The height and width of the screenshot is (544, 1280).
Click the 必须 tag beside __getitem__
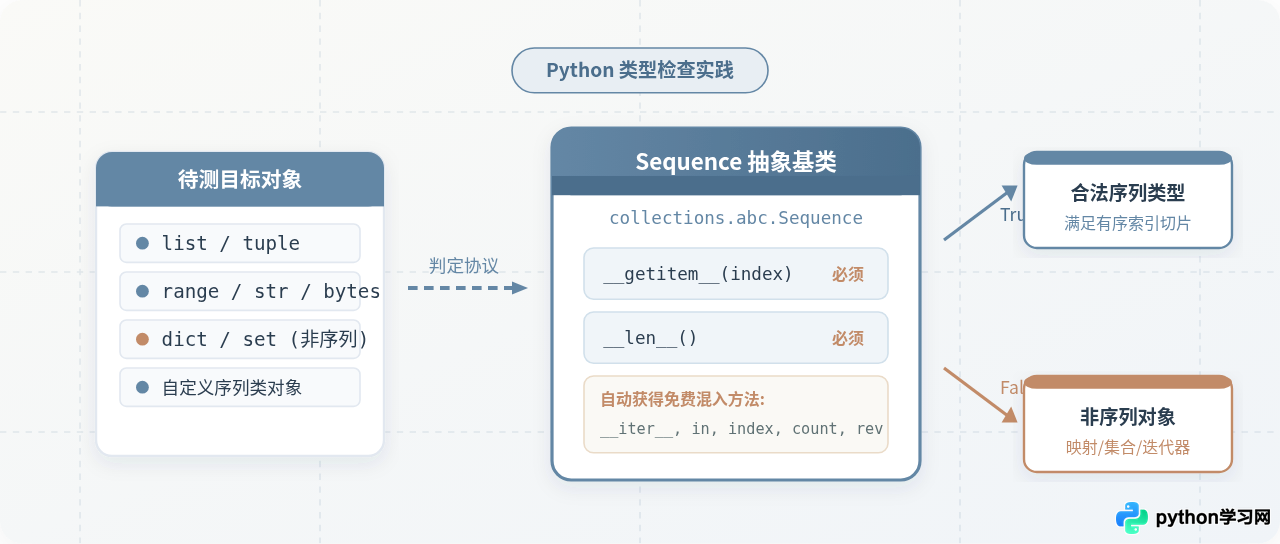pyautogui.click(x=848, y=274)
